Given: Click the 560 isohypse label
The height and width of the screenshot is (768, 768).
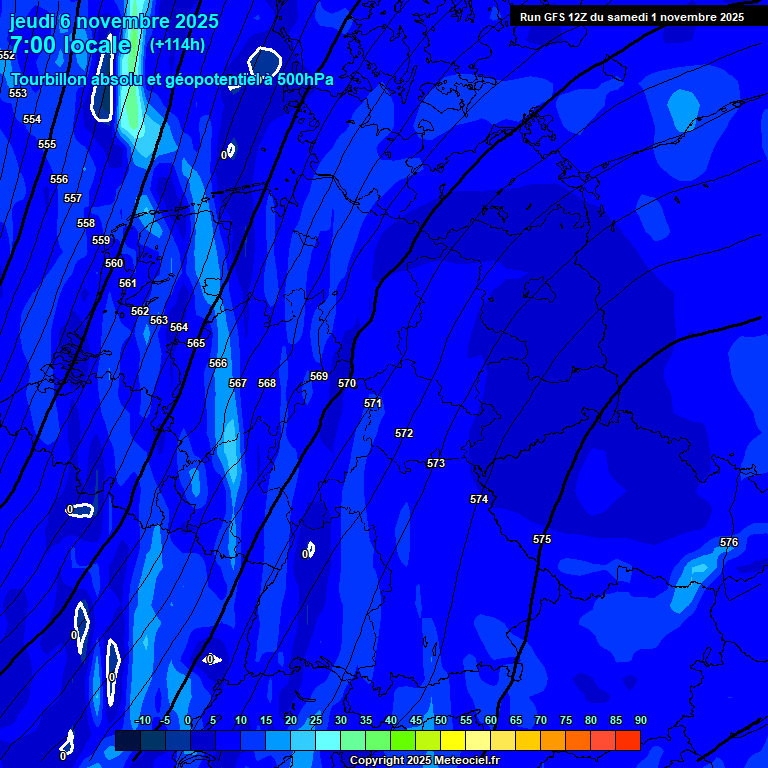Looking at the screenshot, I should pyautogui.click(x=114, y=263).
